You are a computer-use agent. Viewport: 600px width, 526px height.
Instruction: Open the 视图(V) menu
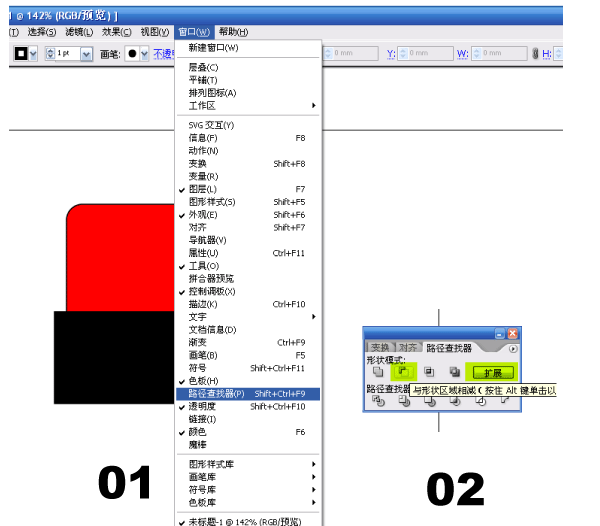pyautogui.click(x=155, y=32)
